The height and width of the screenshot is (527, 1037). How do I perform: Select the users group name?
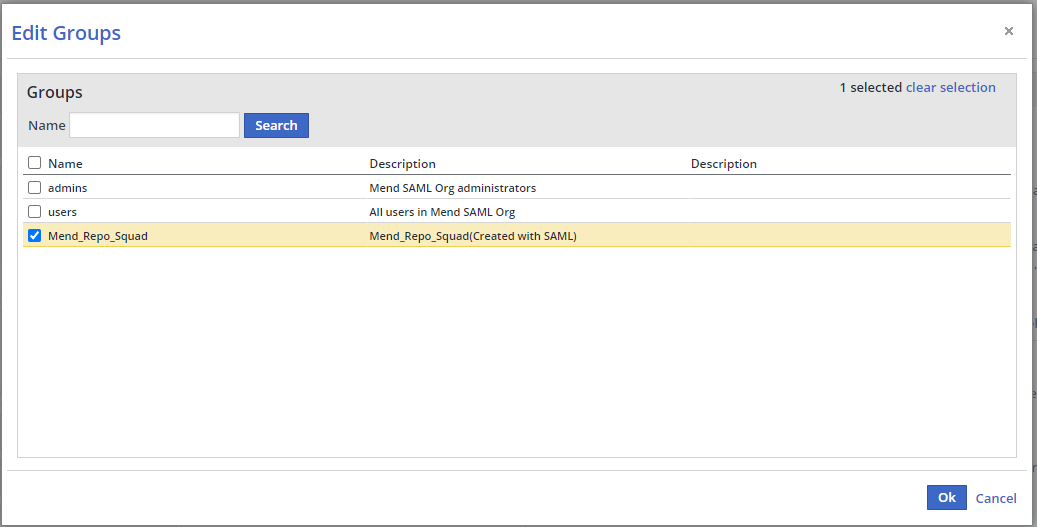tap(62, 212)
